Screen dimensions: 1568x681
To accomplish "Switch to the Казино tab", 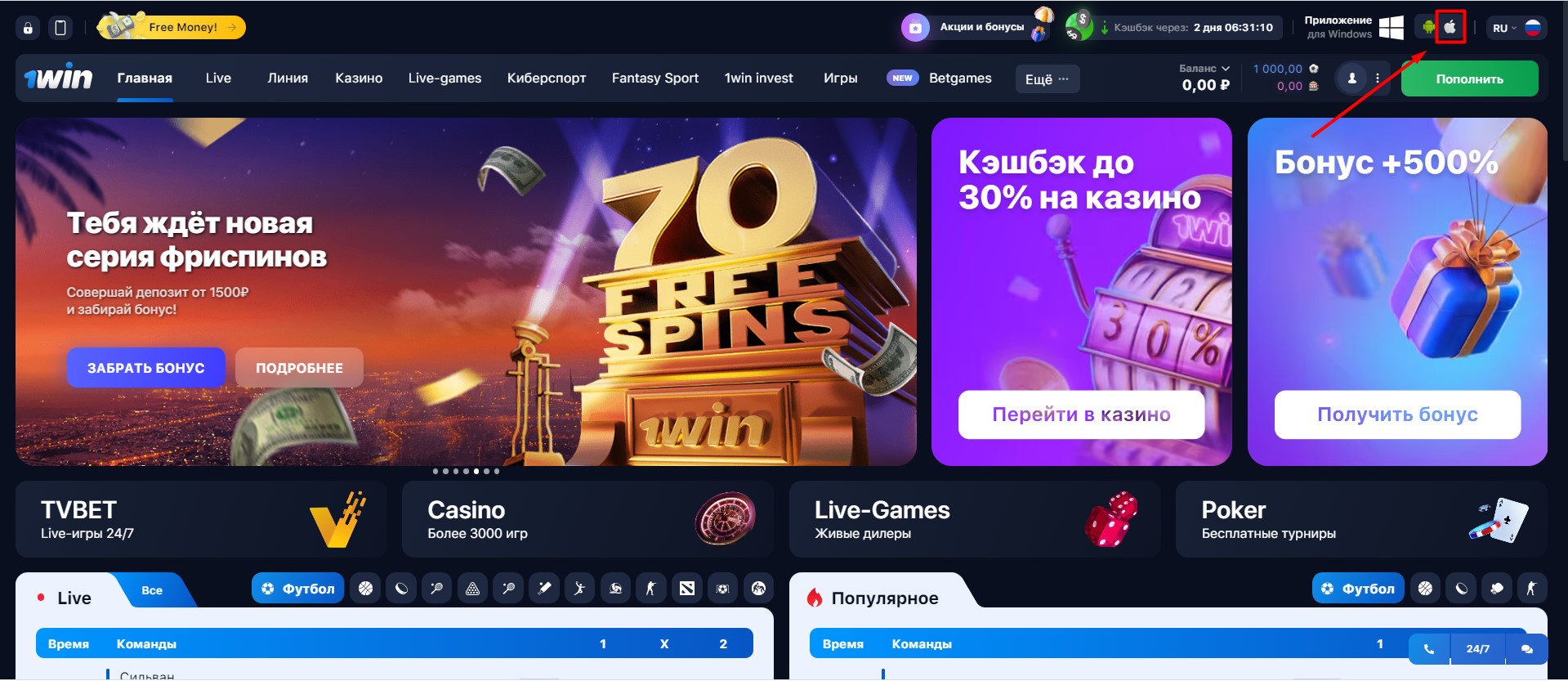I will (359, 78).
